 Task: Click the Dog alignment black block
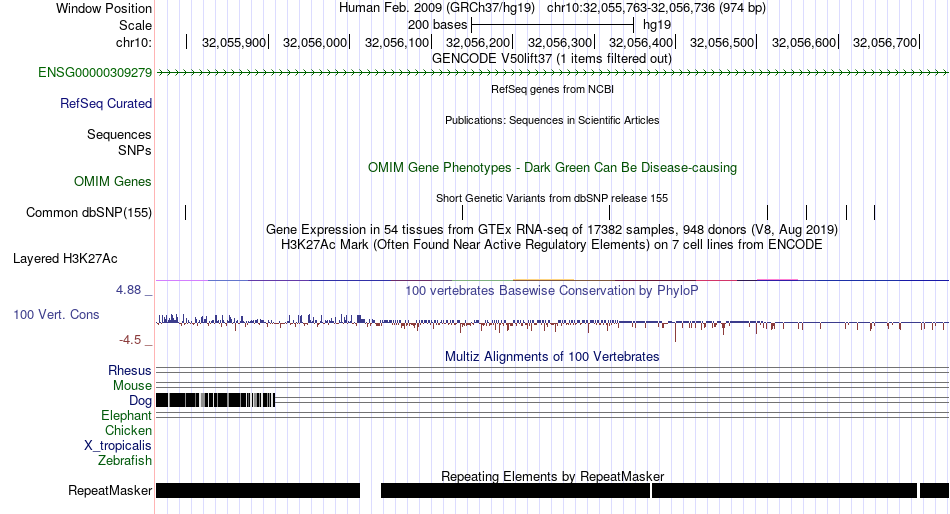click(216, 400)
